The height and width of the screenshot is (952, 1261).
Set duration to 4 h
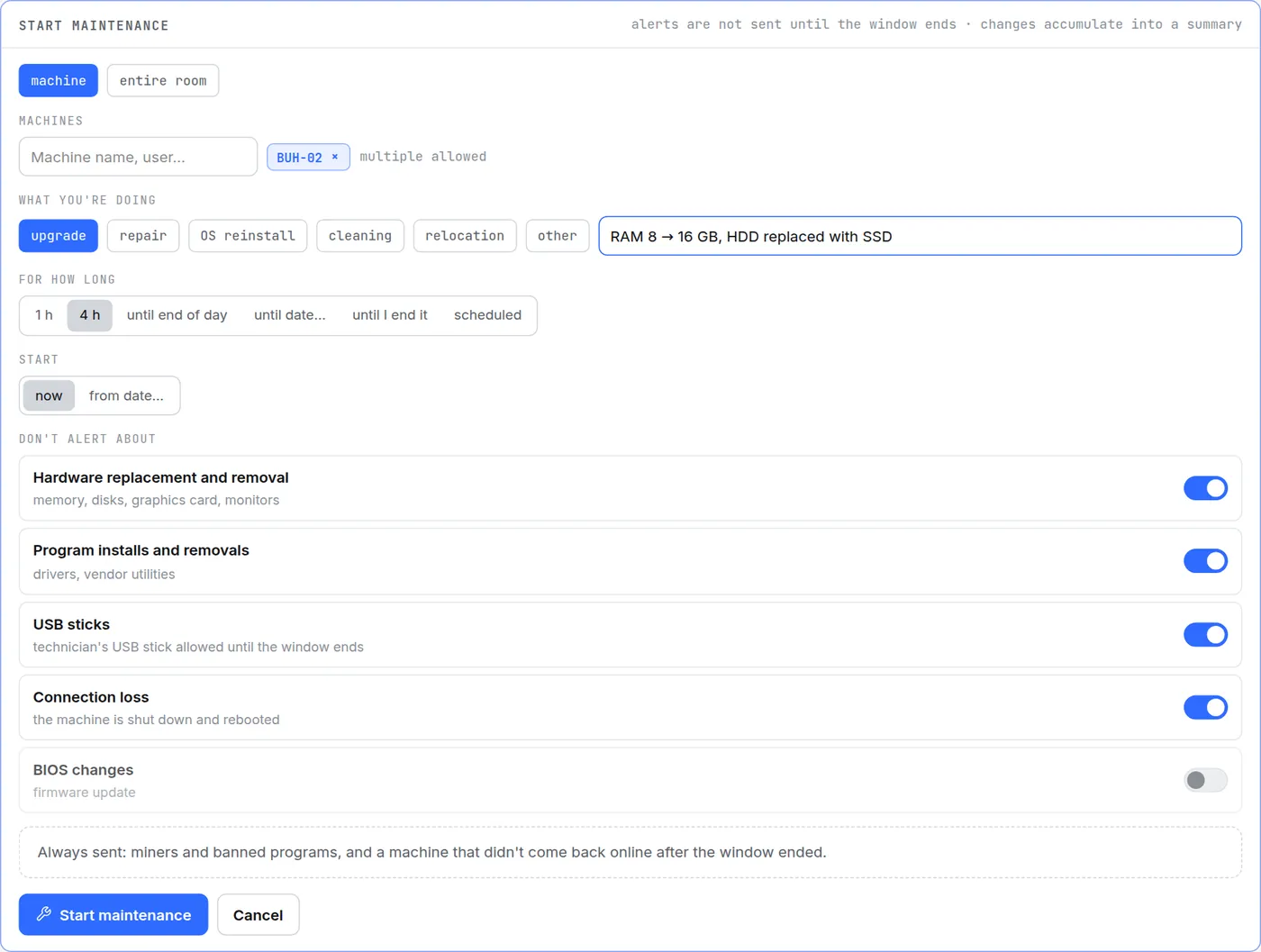[90, 315]
